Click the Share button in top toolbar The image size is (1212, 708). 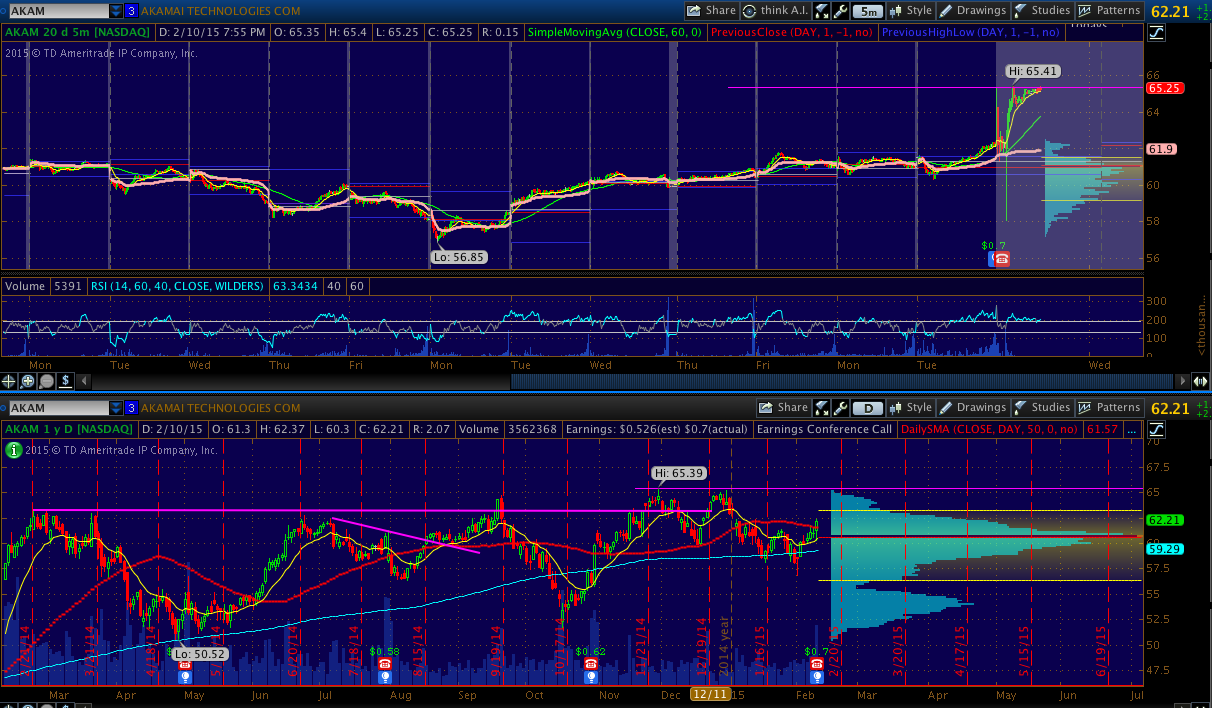(x=711, y=11)
